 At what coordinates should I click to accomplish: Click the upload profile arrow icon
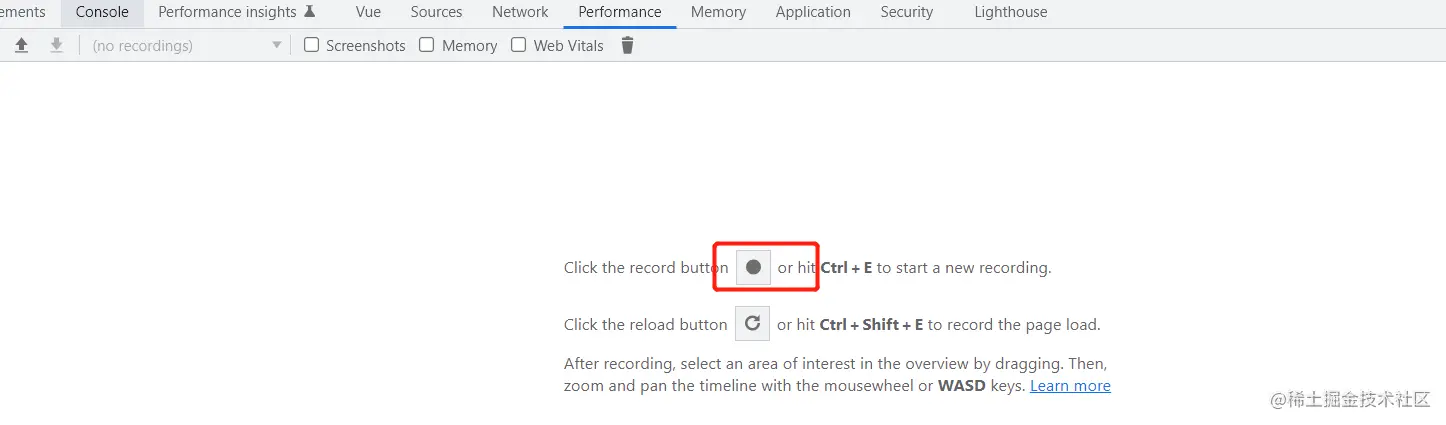pos(21,45)
